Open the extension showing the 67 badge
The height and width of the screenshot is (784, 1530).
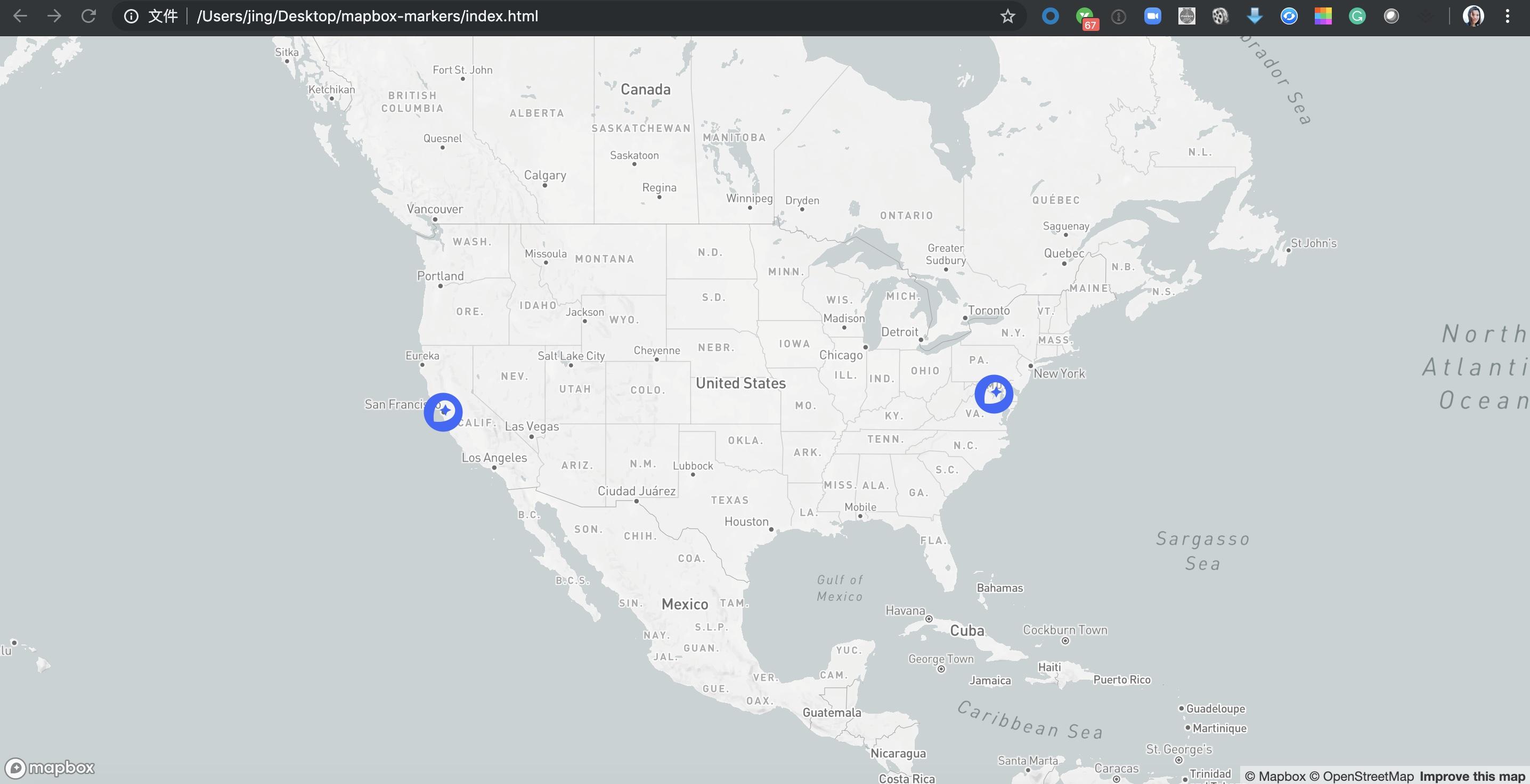pos(1085,16)
